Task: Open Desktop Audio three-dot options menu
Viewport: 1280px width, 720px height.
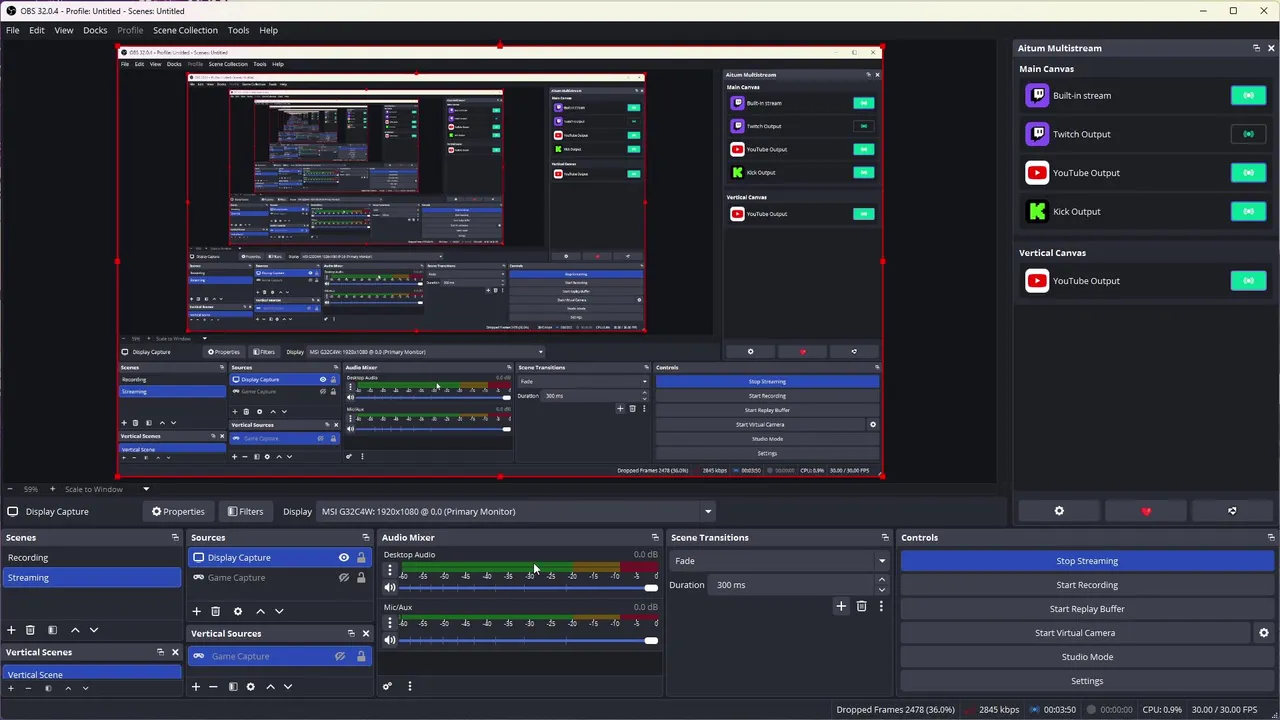Action: tap(390, 570)
